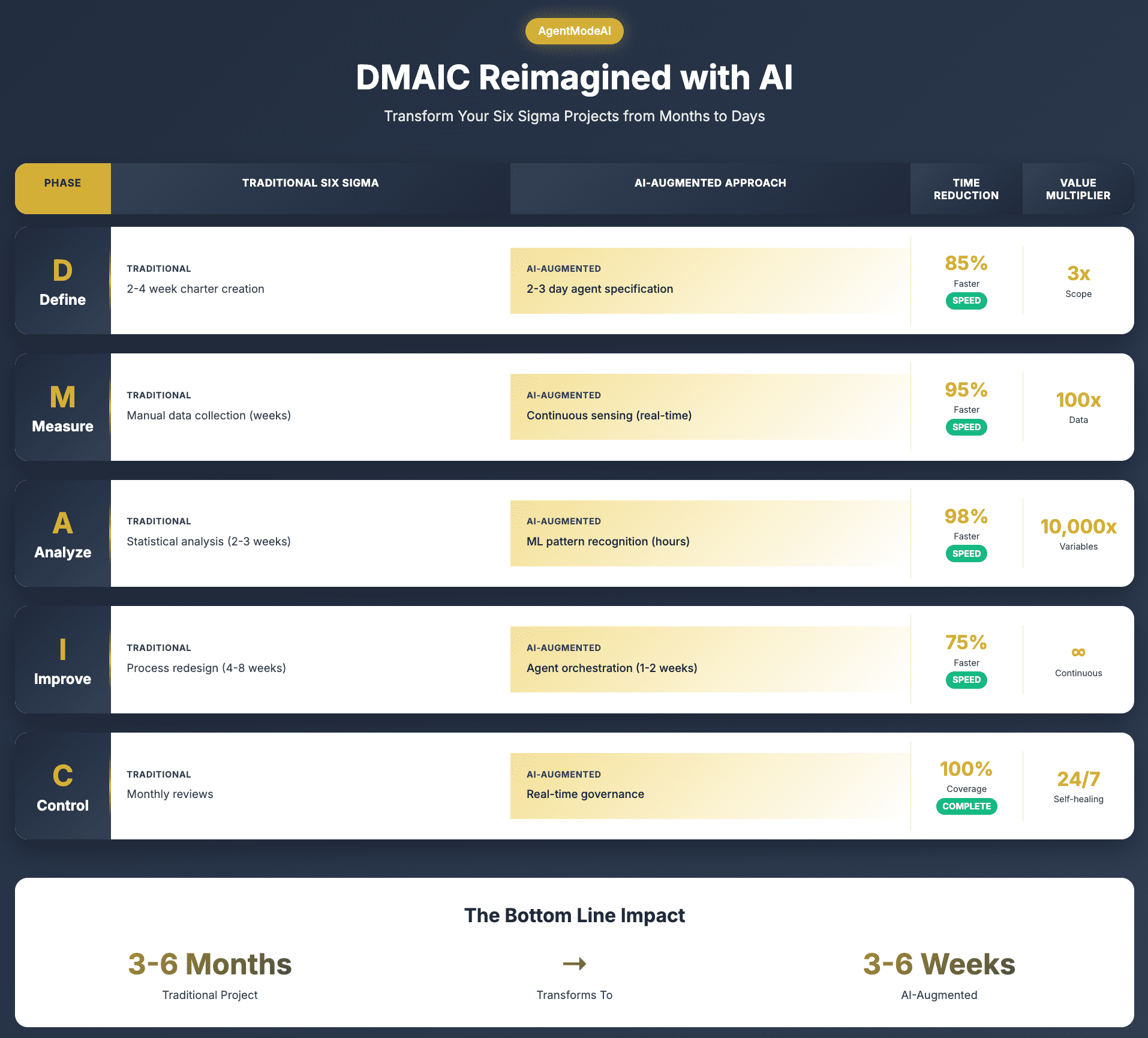Click the infinity symbol icon

(x=1078, y=652)
